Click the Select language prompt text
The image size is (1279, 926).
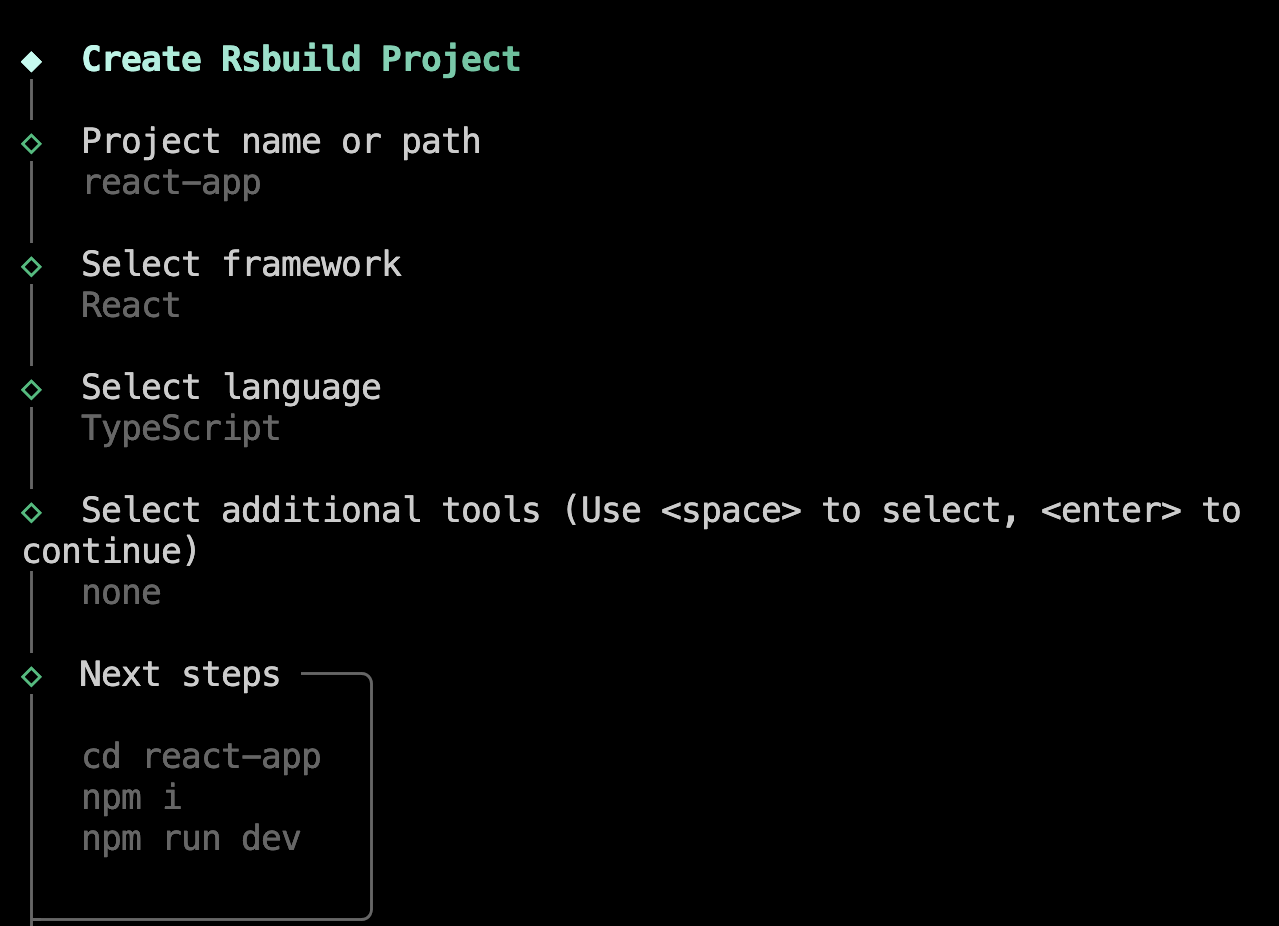click(x=231, y=388)
